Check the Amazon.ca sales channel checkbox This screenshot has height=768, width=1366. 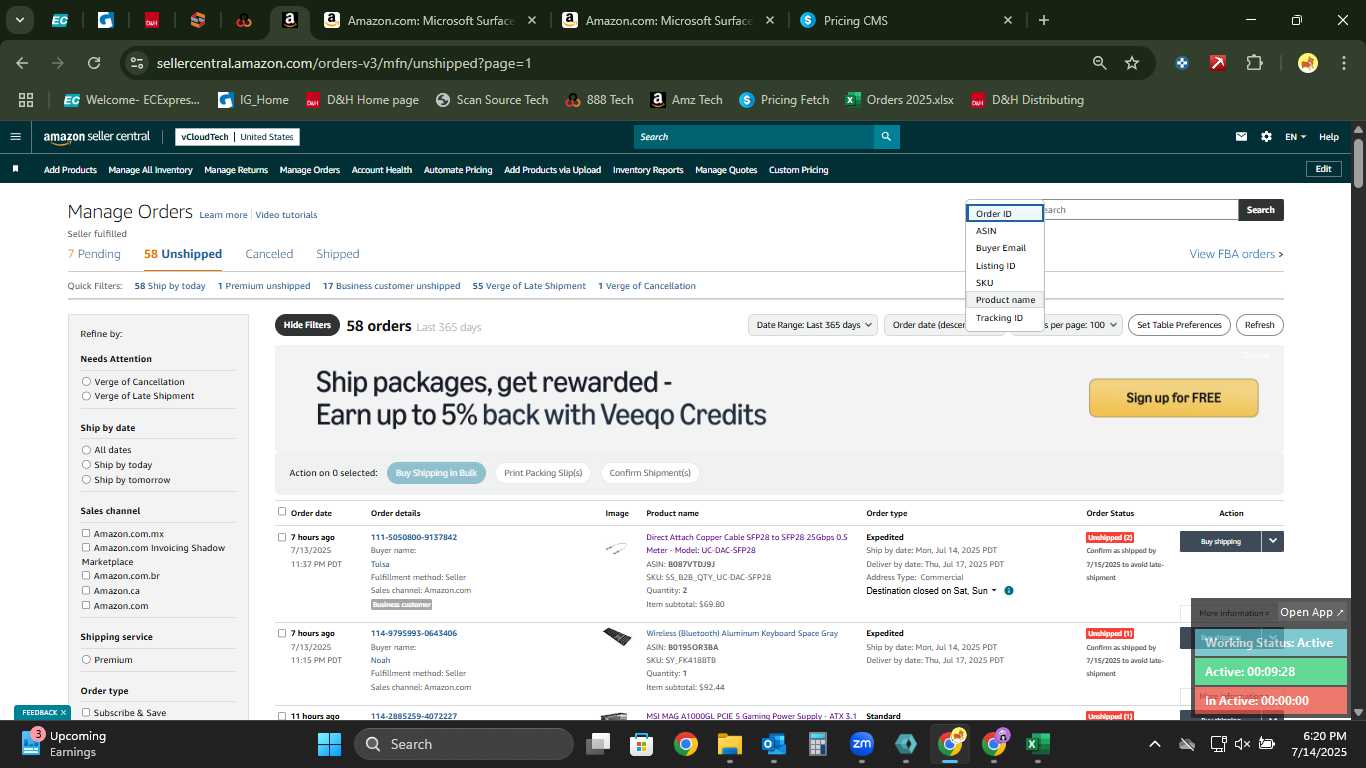pos(86,591)
